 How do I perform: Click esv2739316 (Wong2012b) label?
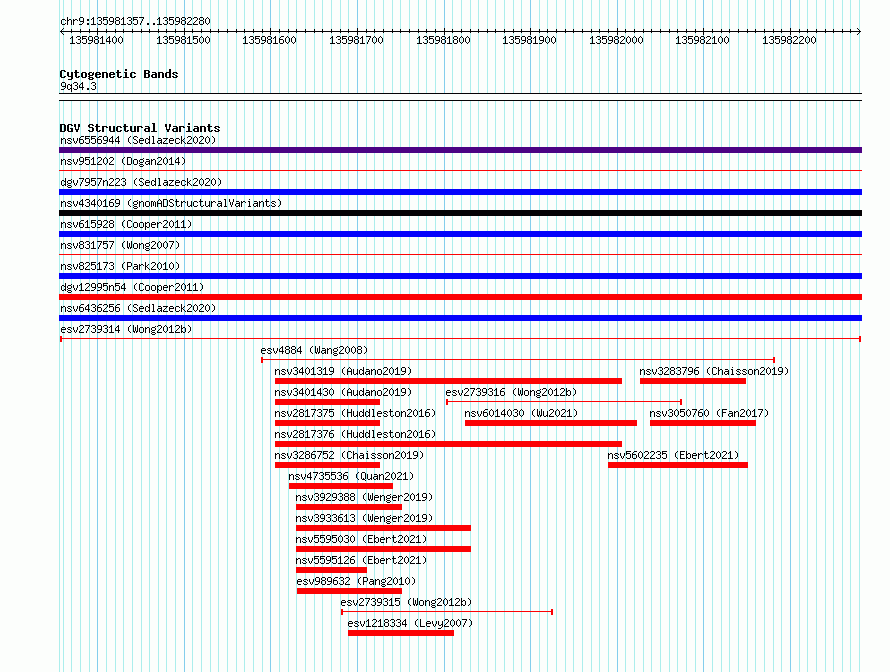pyautogui.click(x=511, y=392)
